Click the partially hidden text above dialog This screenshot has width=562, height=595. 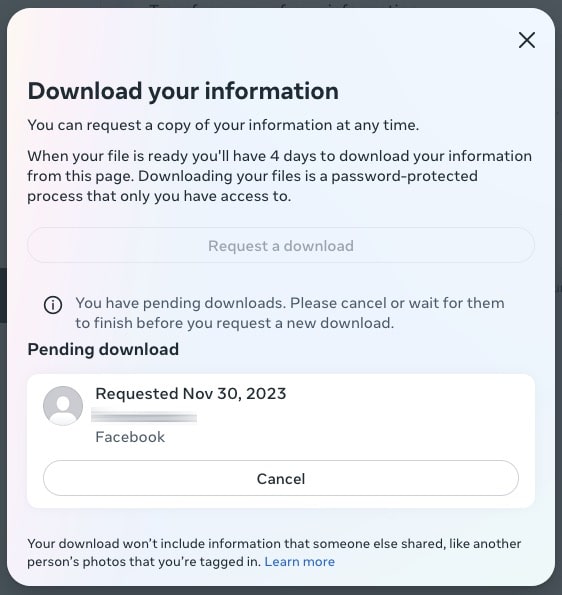(x=277, y=5)
